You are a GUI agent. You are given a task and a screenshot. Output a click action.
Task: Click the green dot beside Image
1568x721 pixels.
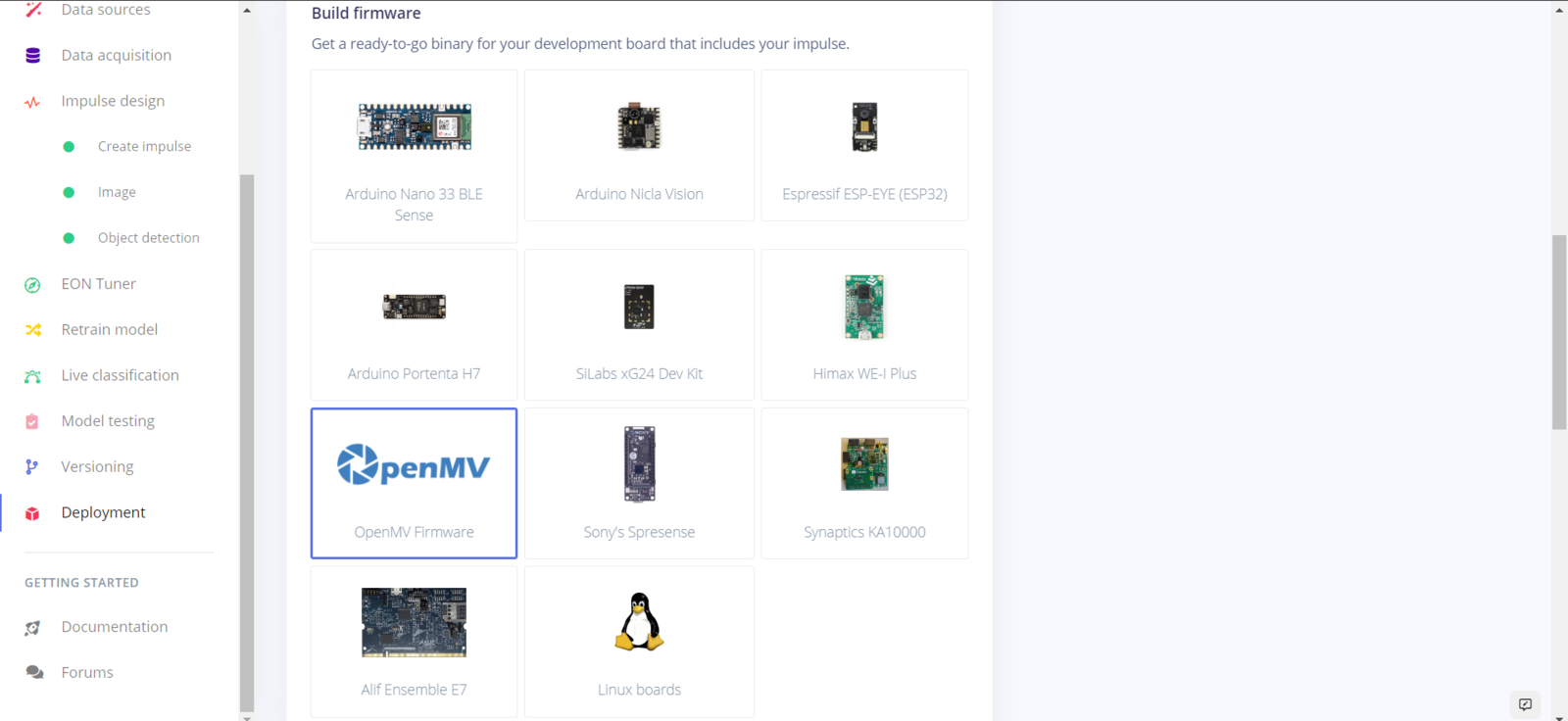tap(69, 193)
